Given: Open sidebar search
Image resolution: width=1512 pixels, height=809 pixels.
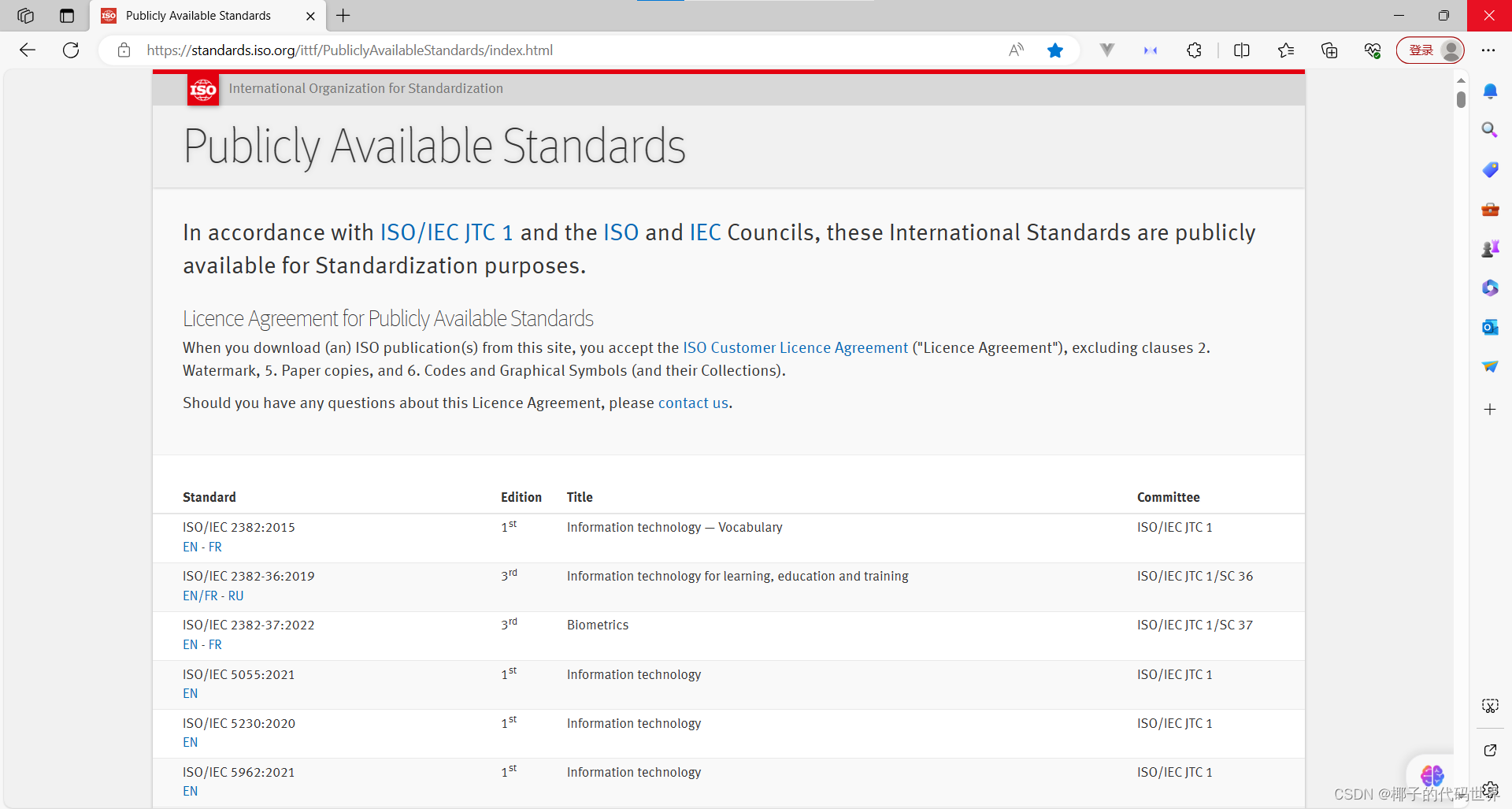Looking at the screenshot, I should click(x=1490, y=130).
